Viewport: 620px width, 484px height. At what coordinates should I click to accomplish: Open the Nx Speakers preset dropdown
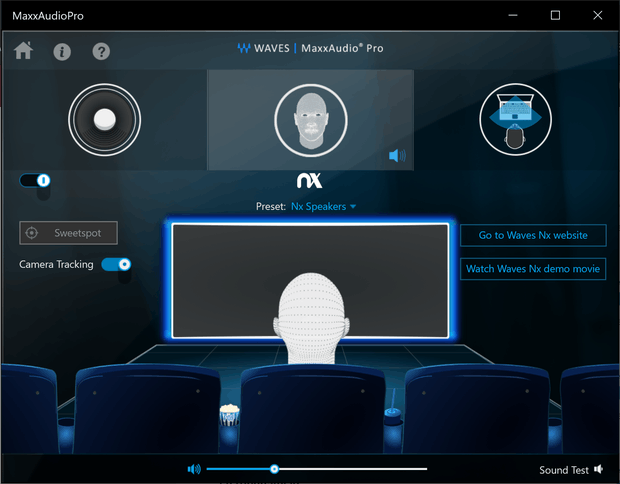pyautogui.click(x=323, y=206)
